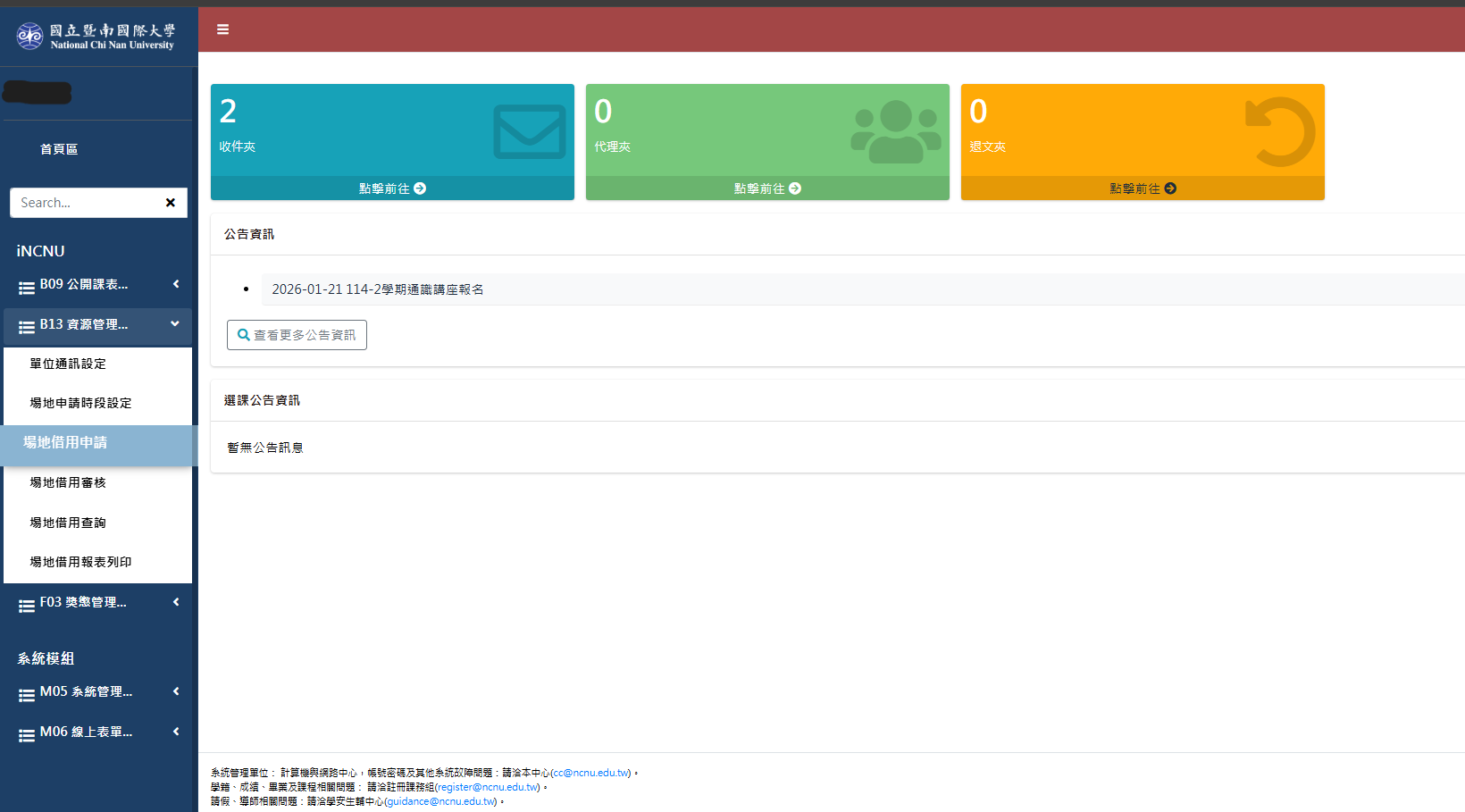The height and width of the screenshot is (812, 1465).
Task: Click the list icon beside F03 獎懲管理
Action: coord(27,604)
